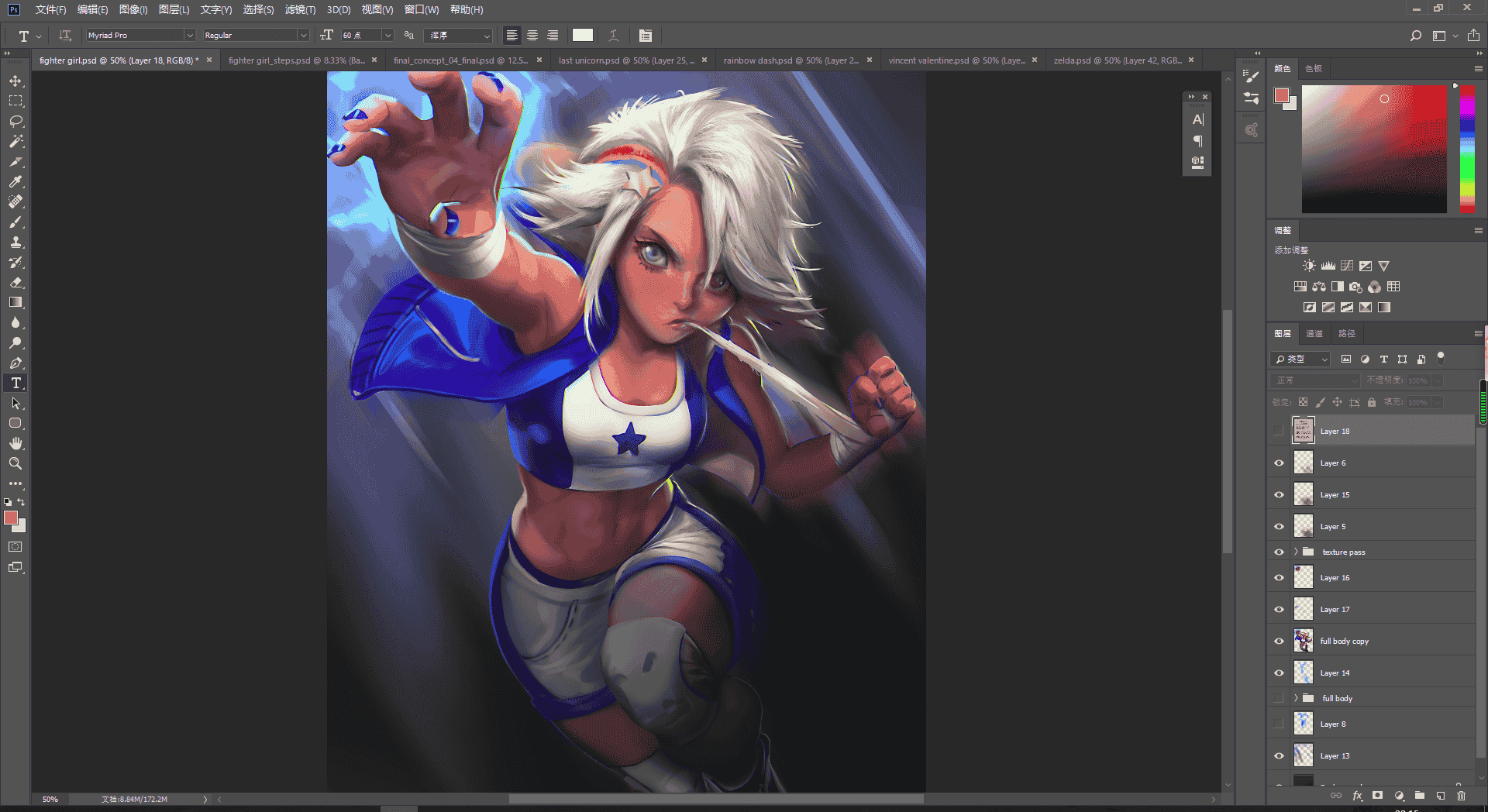Switch to the 通道 channels tab
1488x812 pixels.
click(x=1314, y=334)
